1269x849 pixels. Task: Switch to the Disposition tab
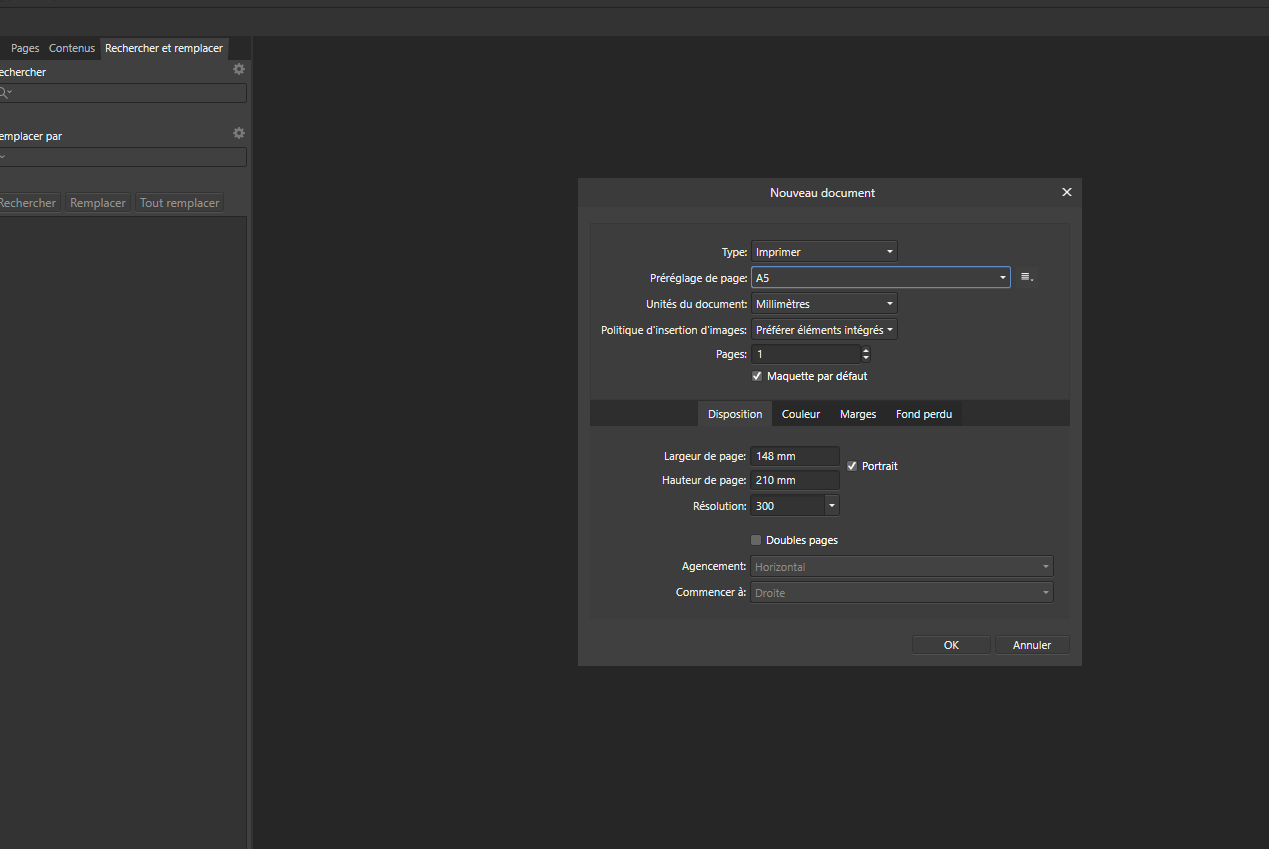[735, 414]
